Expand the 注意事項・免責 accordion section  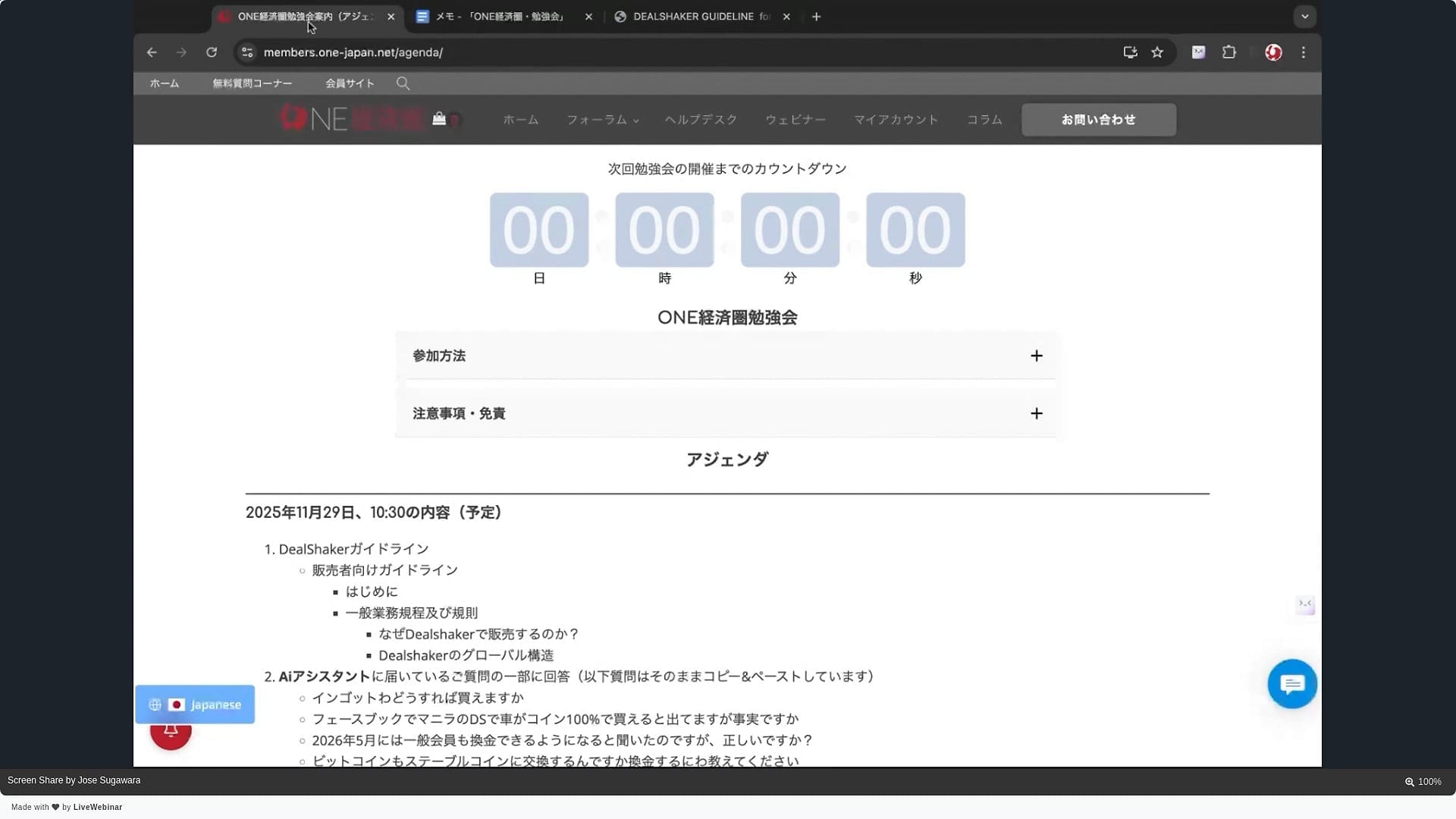pyautogui.click(x=1036, y=413)
